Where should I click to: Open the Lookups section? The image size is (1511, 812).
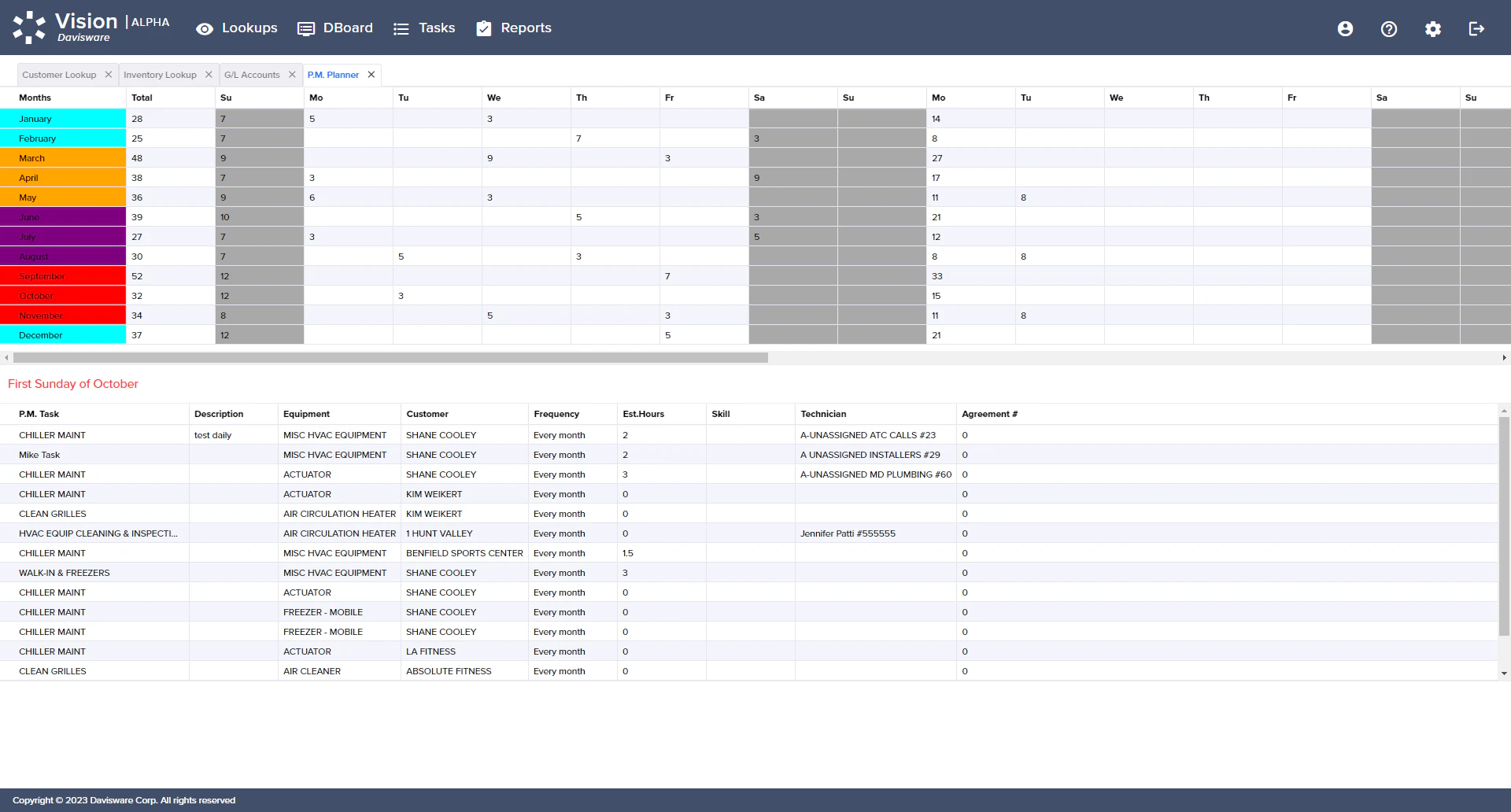point(237,28)
